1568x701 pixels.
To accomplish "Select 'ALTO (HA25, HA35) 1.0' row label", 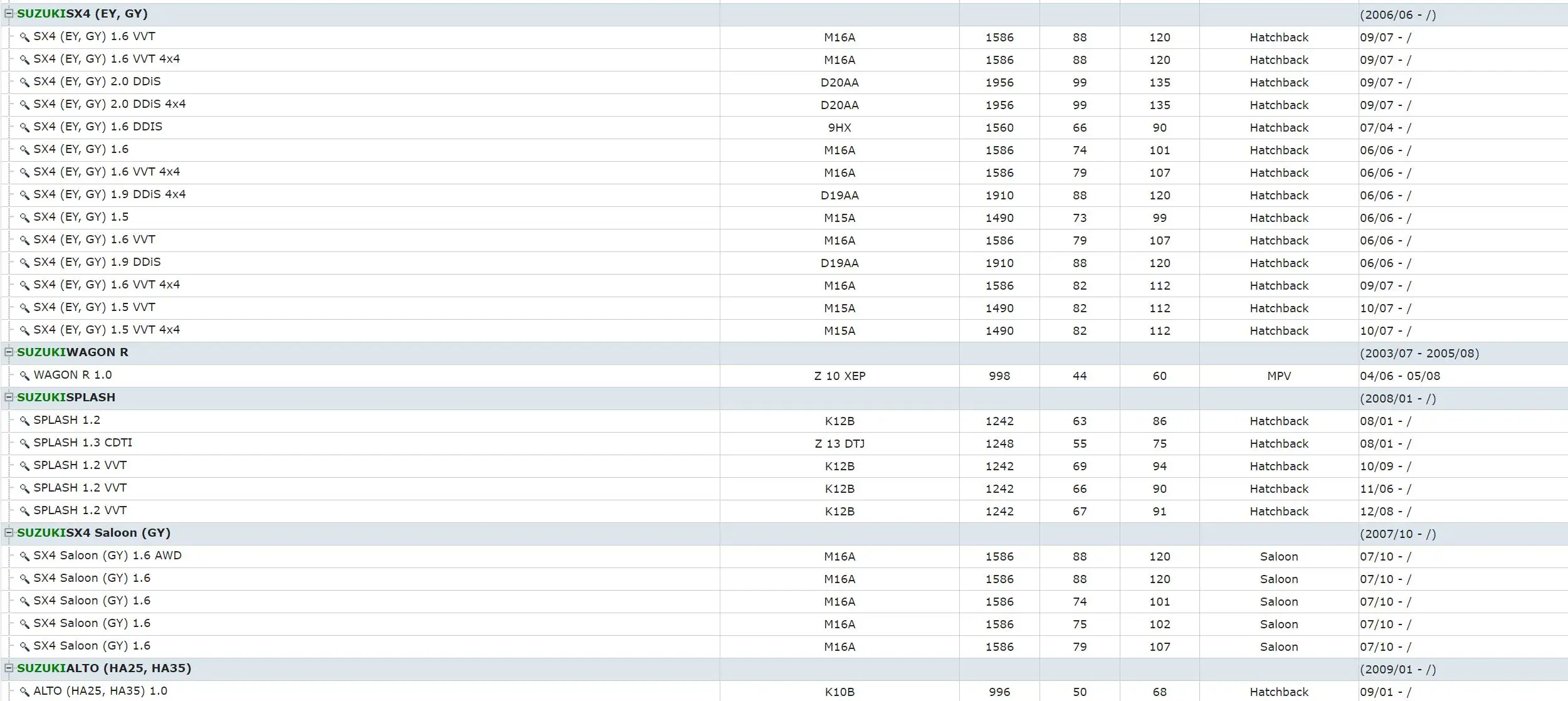I will click(100, 691).
